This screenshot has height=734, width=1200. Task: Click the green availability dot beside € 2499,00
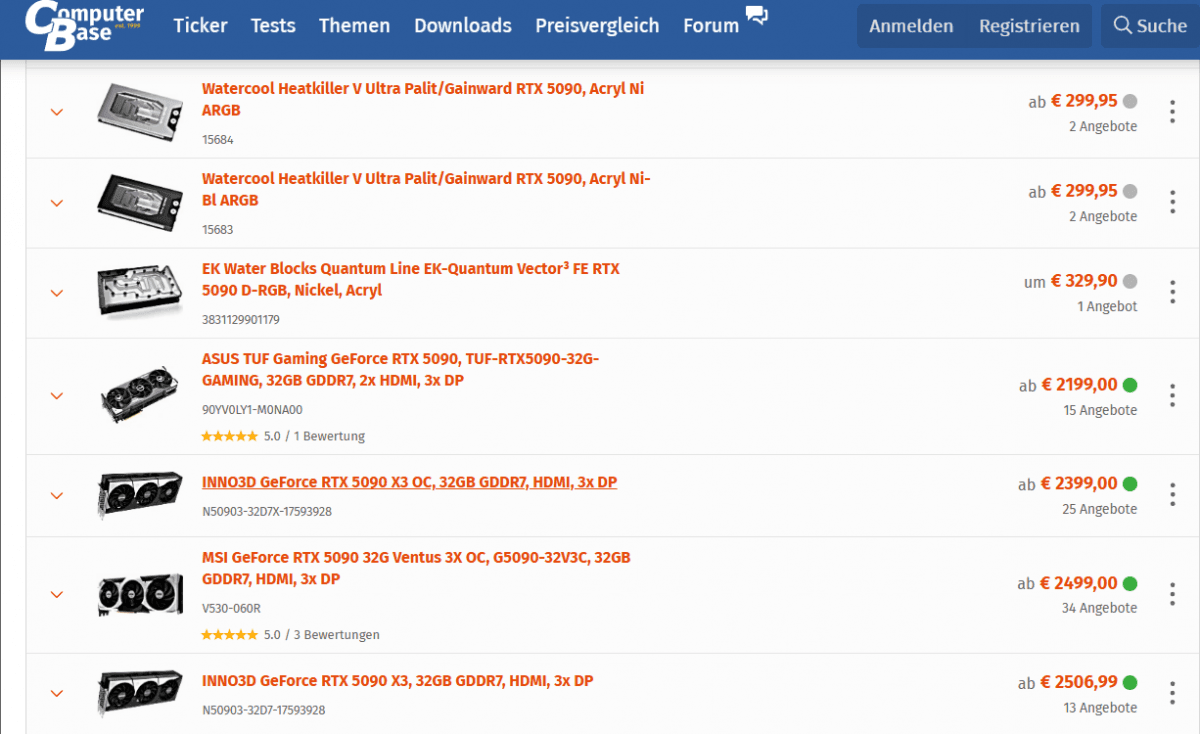pyautogui.click(x=1130, y=583)
